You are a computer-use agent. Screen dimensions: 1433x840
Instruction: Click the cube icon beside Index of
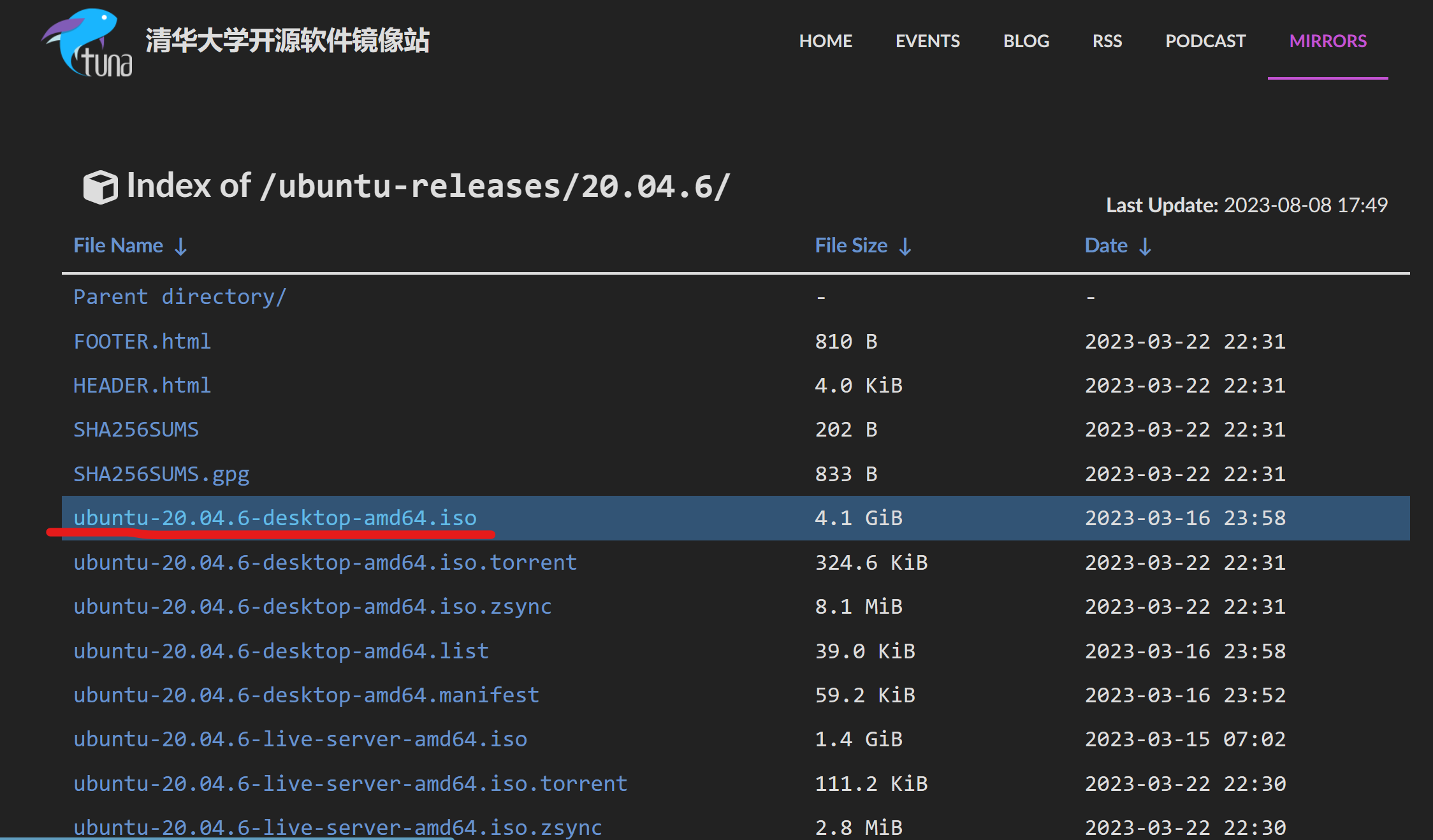100,187
